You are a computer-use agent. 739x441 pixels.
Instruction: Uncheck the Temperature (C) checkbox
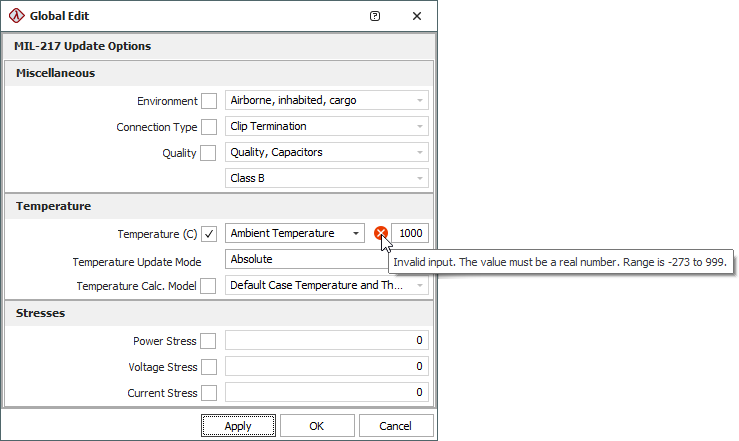point(208,234)
